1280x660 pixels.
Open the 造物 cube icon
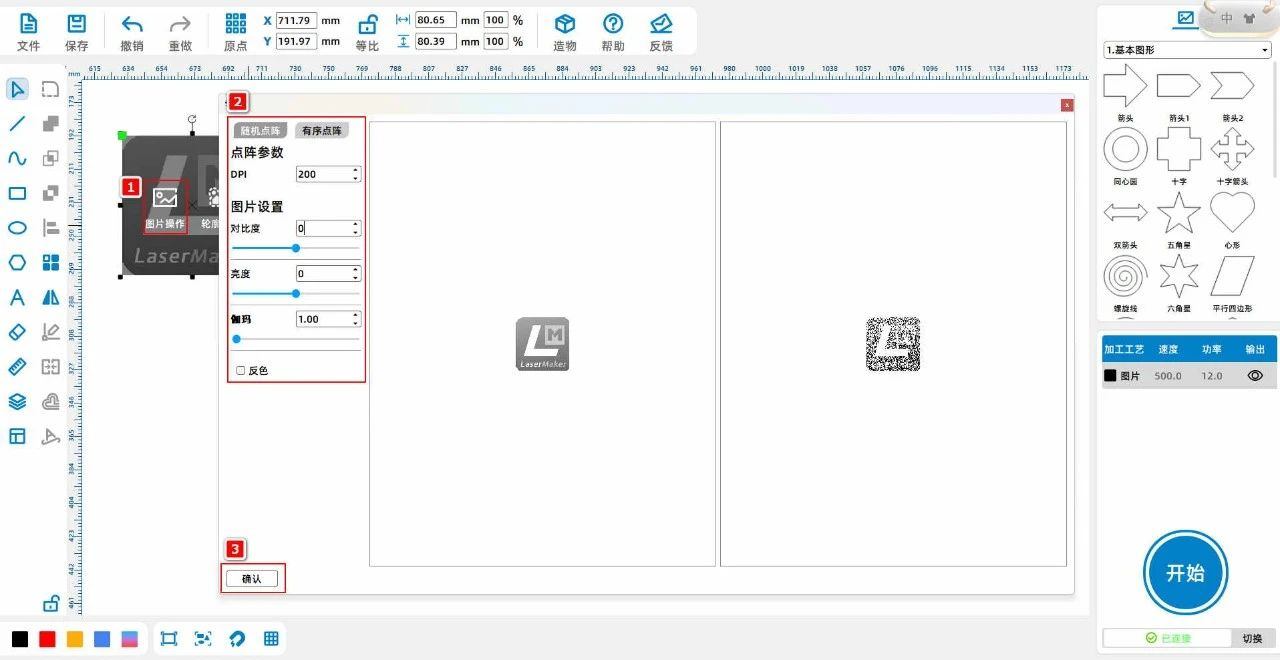click(565, 24)
